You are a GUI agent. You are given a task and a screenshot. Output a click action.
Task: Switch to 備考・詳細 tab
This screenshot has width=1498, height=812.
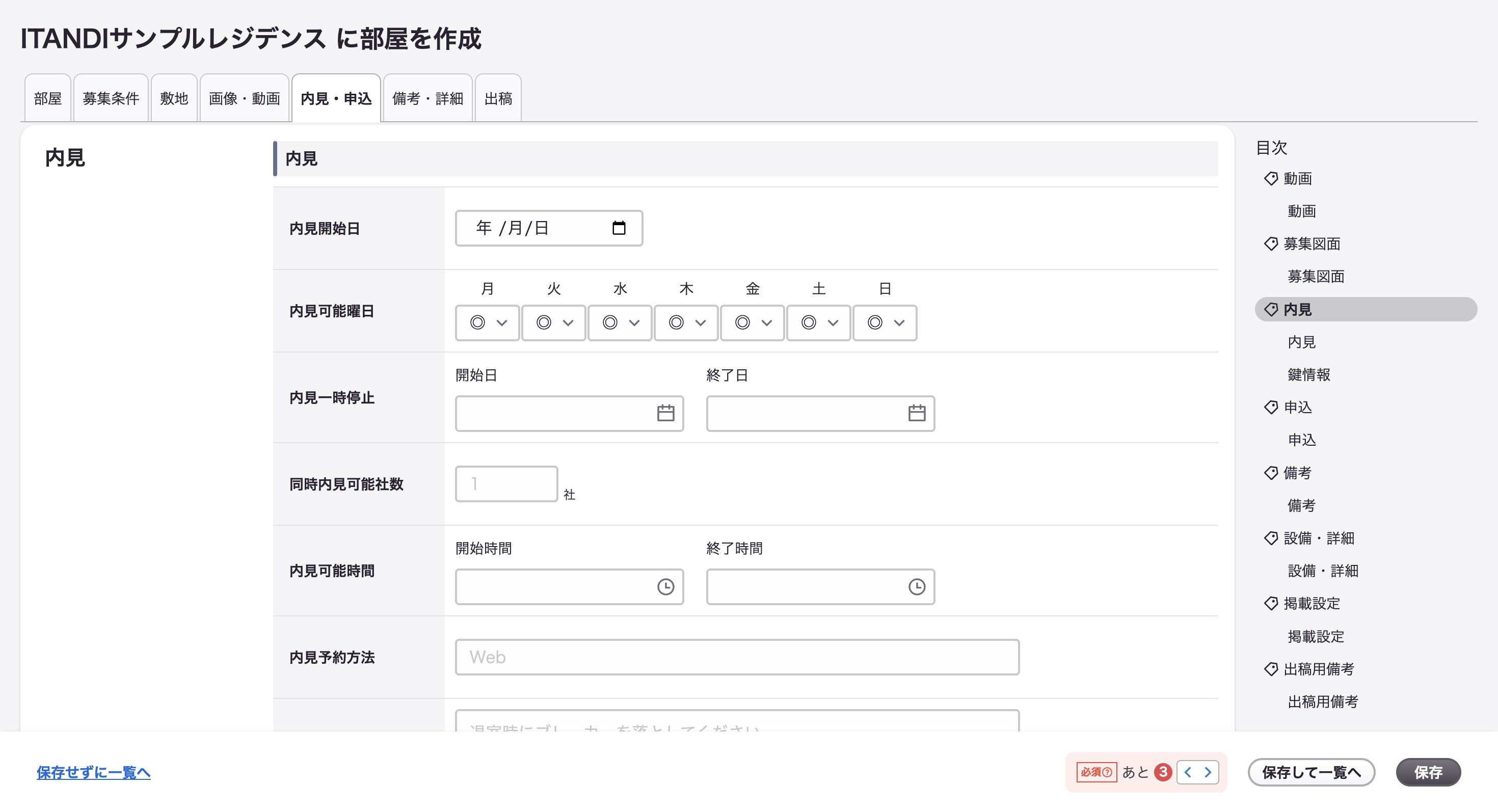pos(428,98)
